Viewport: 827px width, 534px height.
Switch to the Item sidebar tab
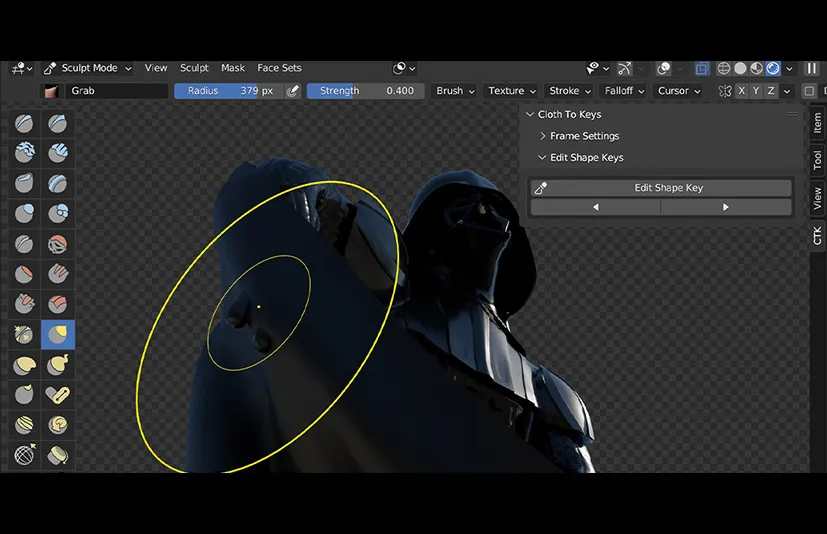(817, 123)
